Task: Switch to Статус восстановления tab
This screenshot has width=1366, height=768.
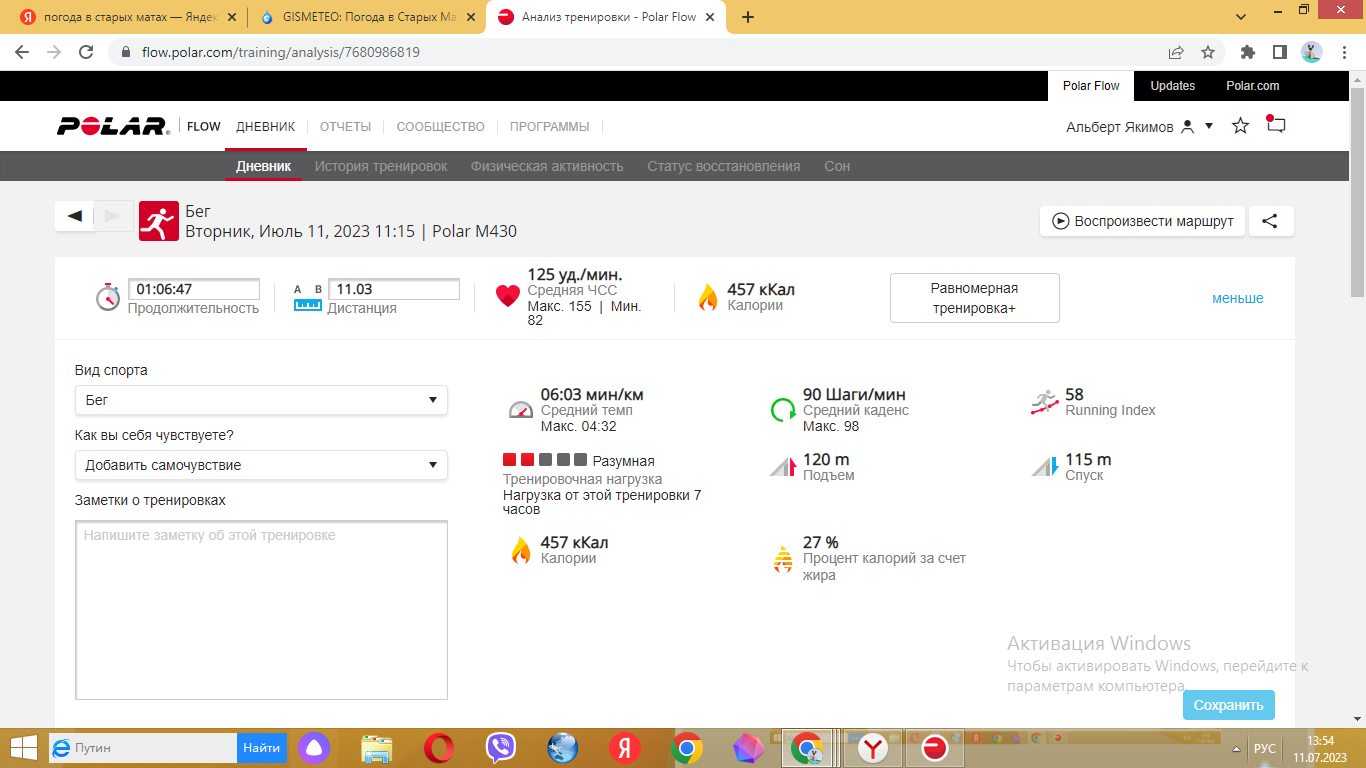Action: click(724, 166)
